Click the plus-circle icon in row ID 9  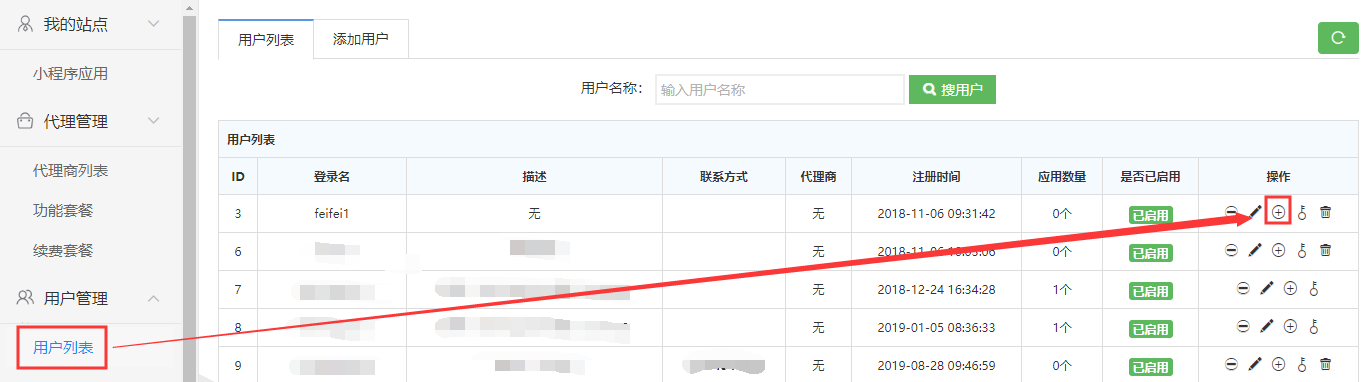1278,365
